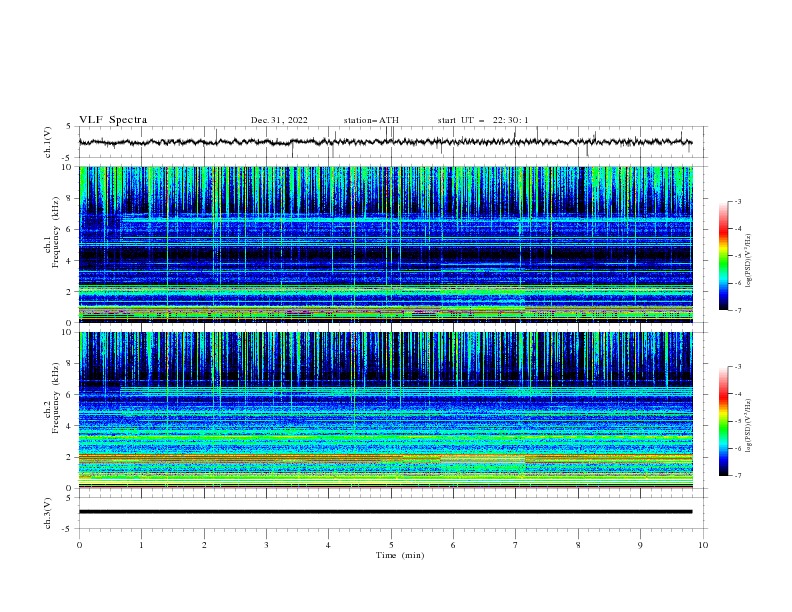The image size is (792, 612).
Task: Click the ch.3 voltage trace line
Action: pyautogui.click(x=385, y=512)
